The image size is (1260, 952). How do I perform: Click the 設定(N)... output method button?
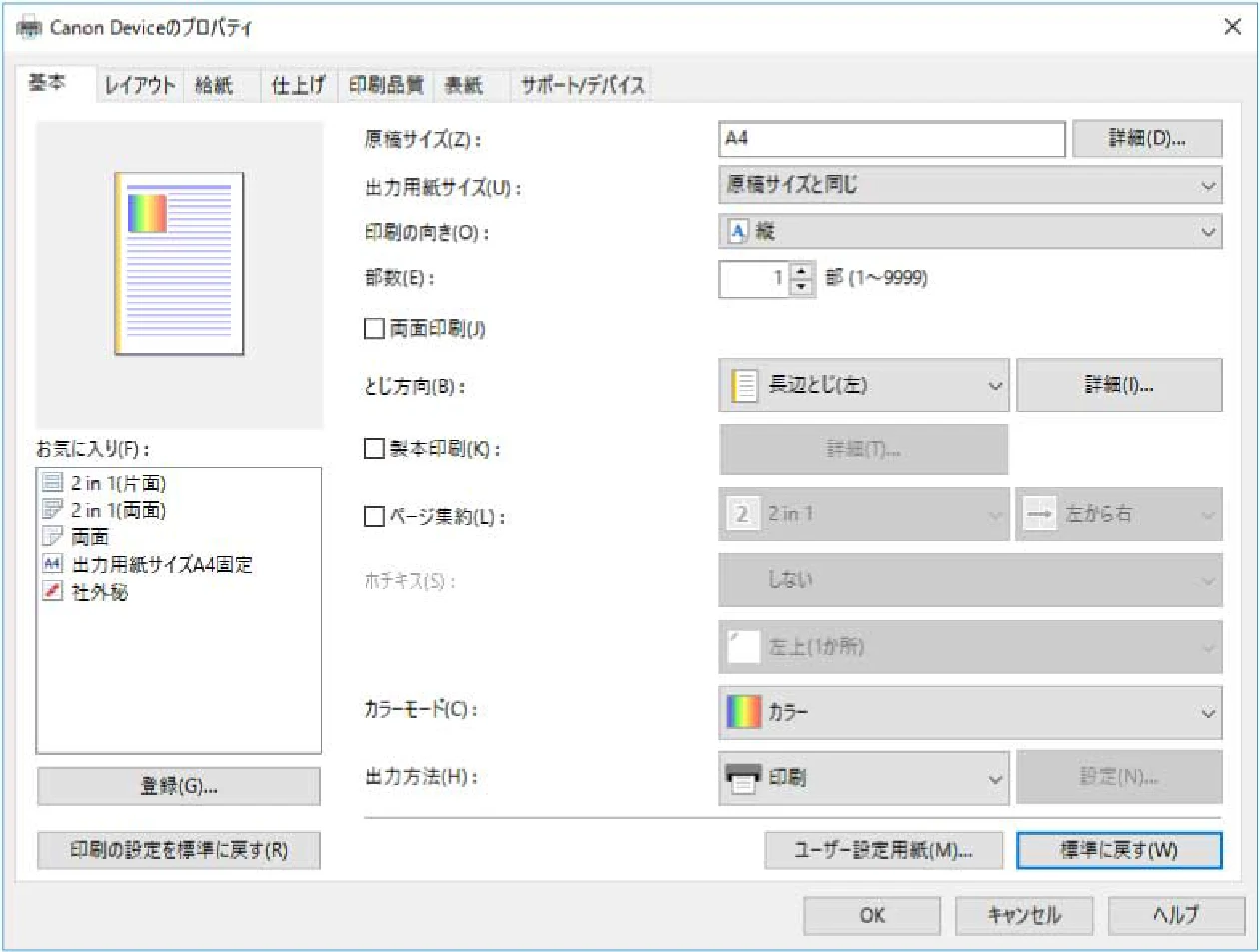pos(1119,777)
